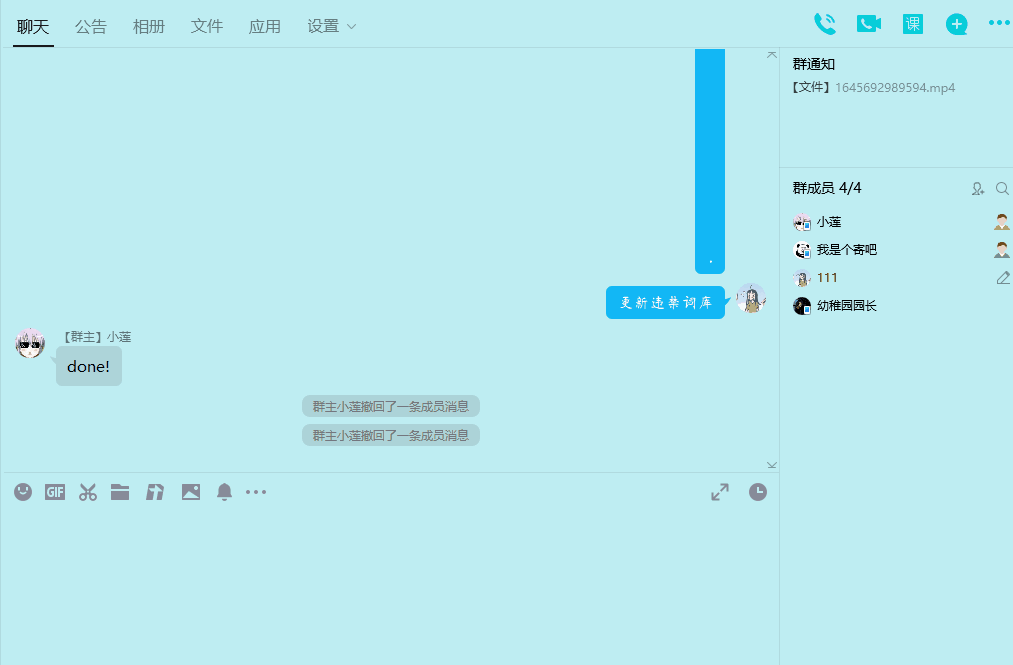Click the admin badge beside 小莲

[1002, 222]
